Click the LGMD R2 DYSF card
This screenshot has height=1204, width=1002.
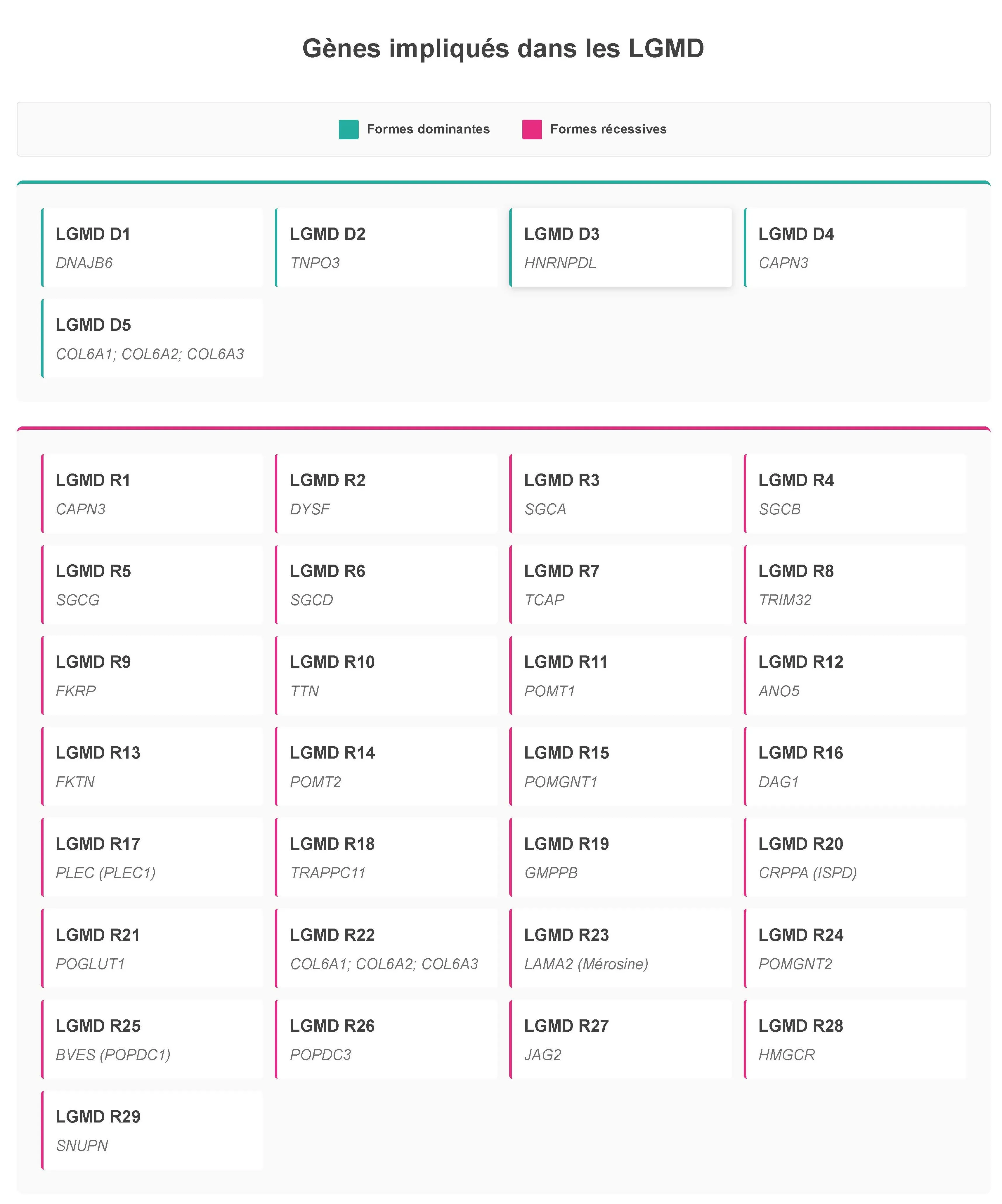tap(386, 494)
